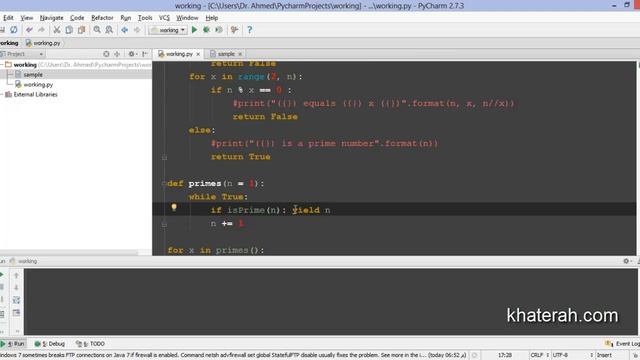
Task: Click the editor vertical scrollbar
Action: tap(638, 158)
